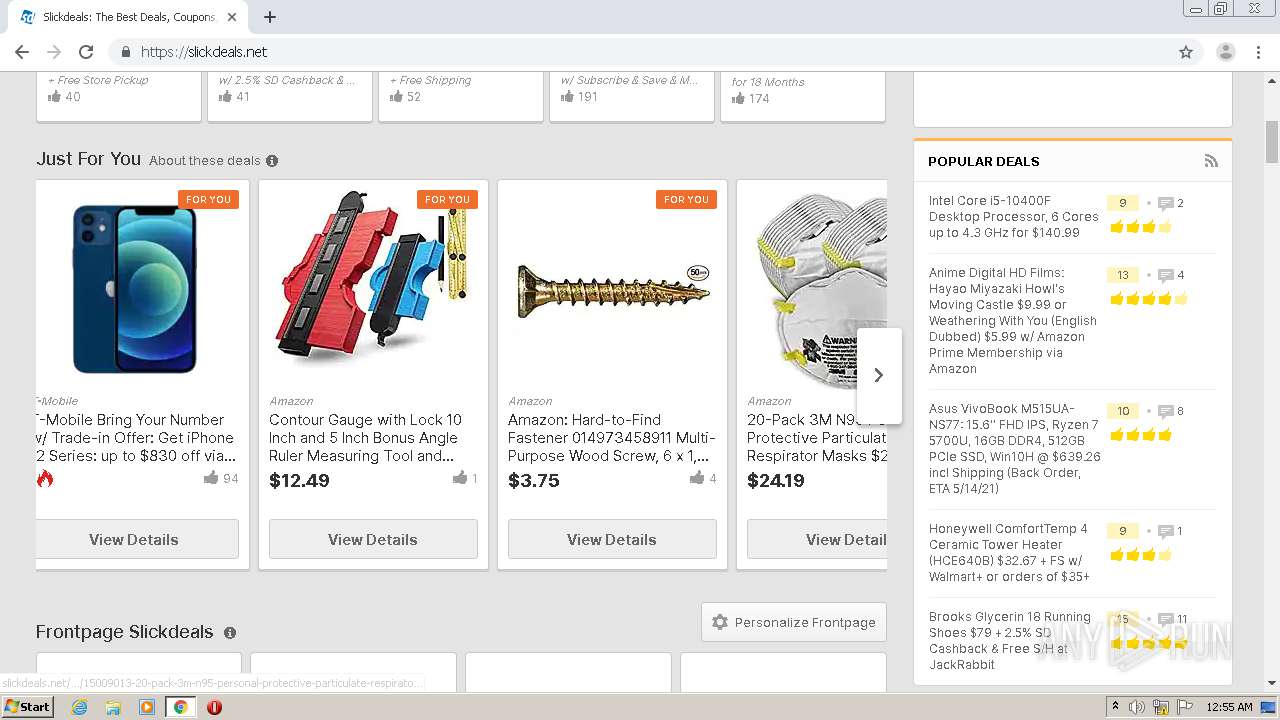The height and width of the screenshot is (720, 1280).
Task: Bookmark this page with the star icon
Action: coord(1186,52)
